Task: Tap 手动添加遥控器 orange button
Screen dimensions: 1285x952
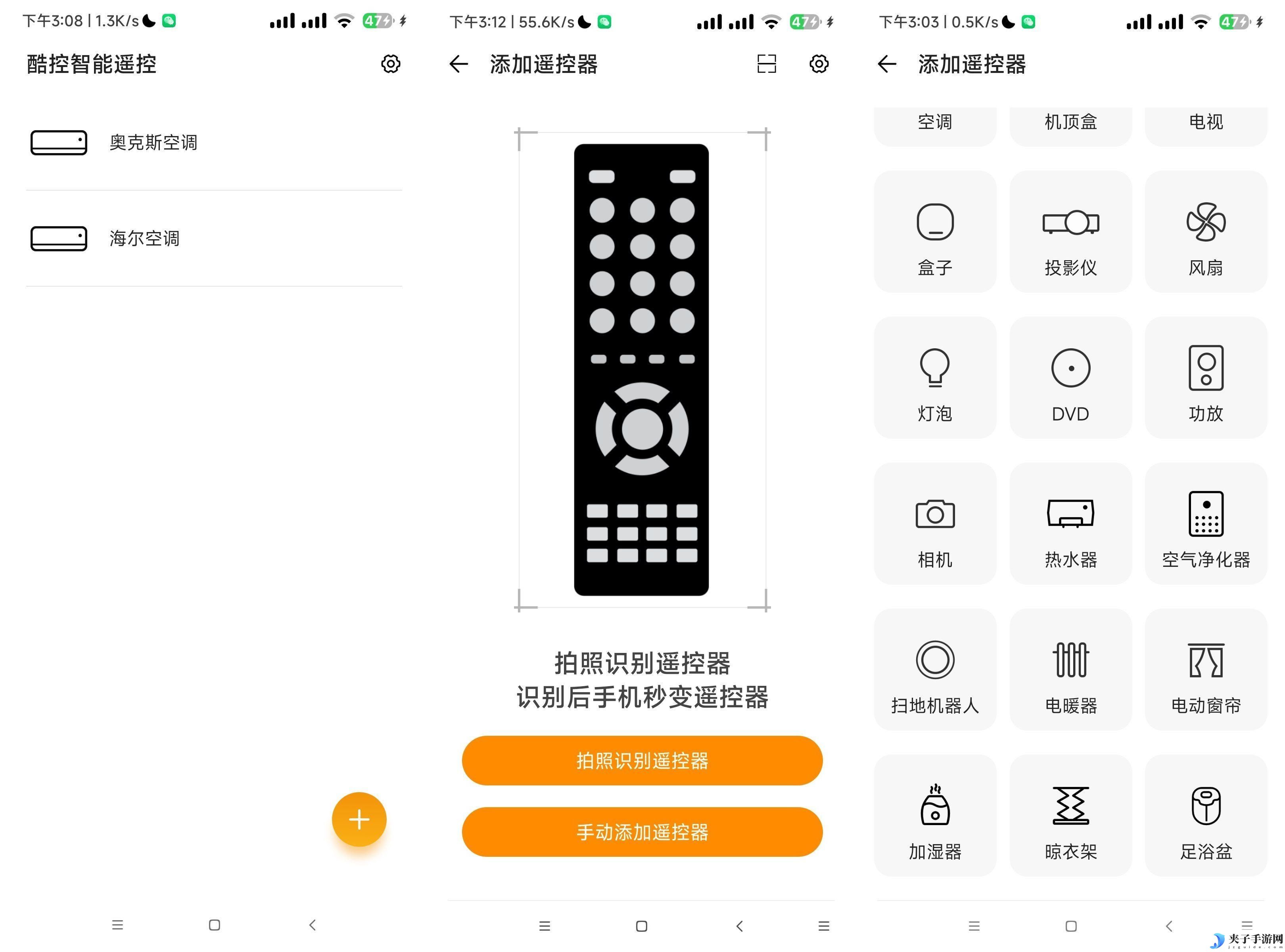Action: (x=641, y=831)
